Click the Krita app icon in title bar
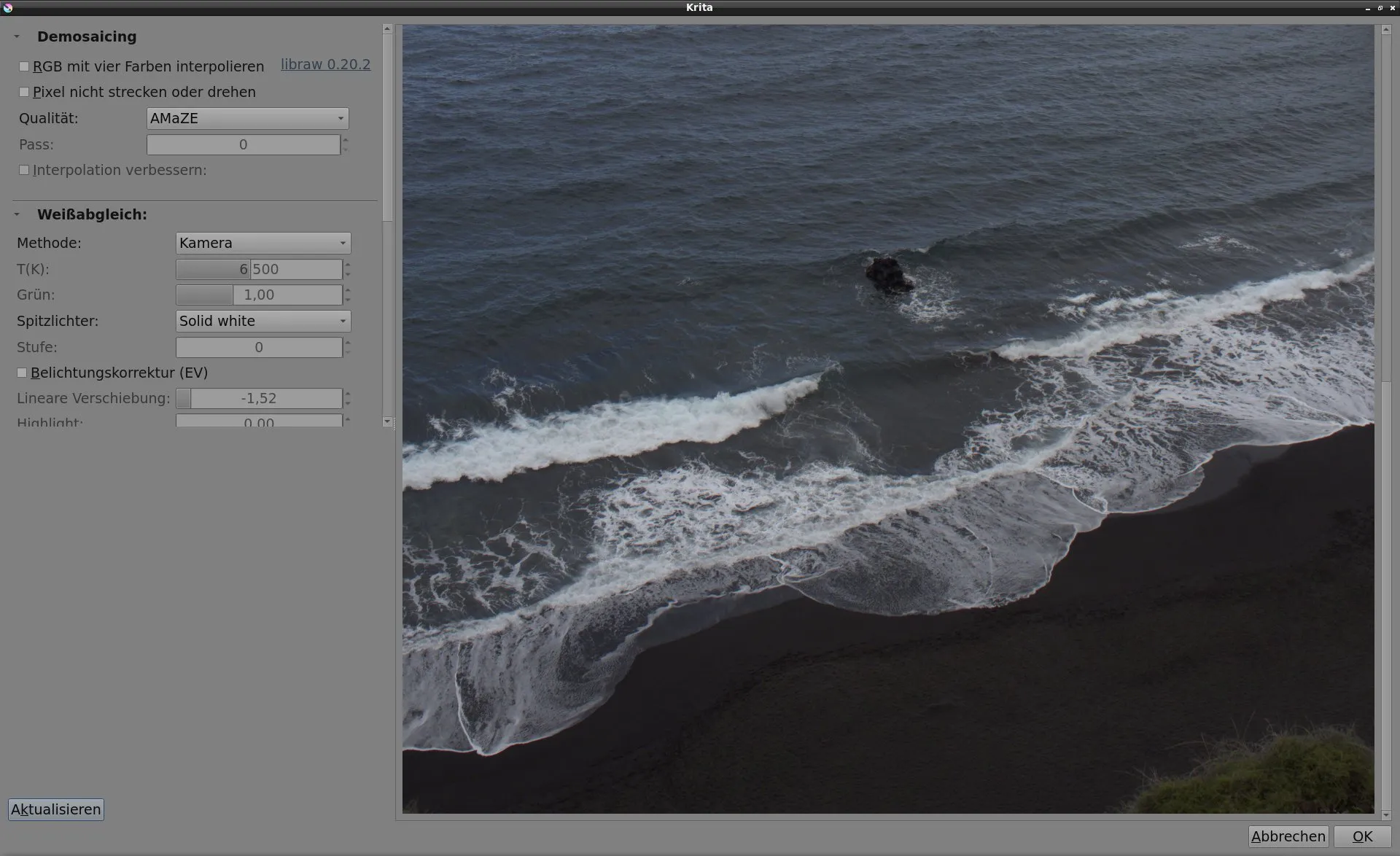Viewport: 1400px width, 856px height. pos(8,8)
